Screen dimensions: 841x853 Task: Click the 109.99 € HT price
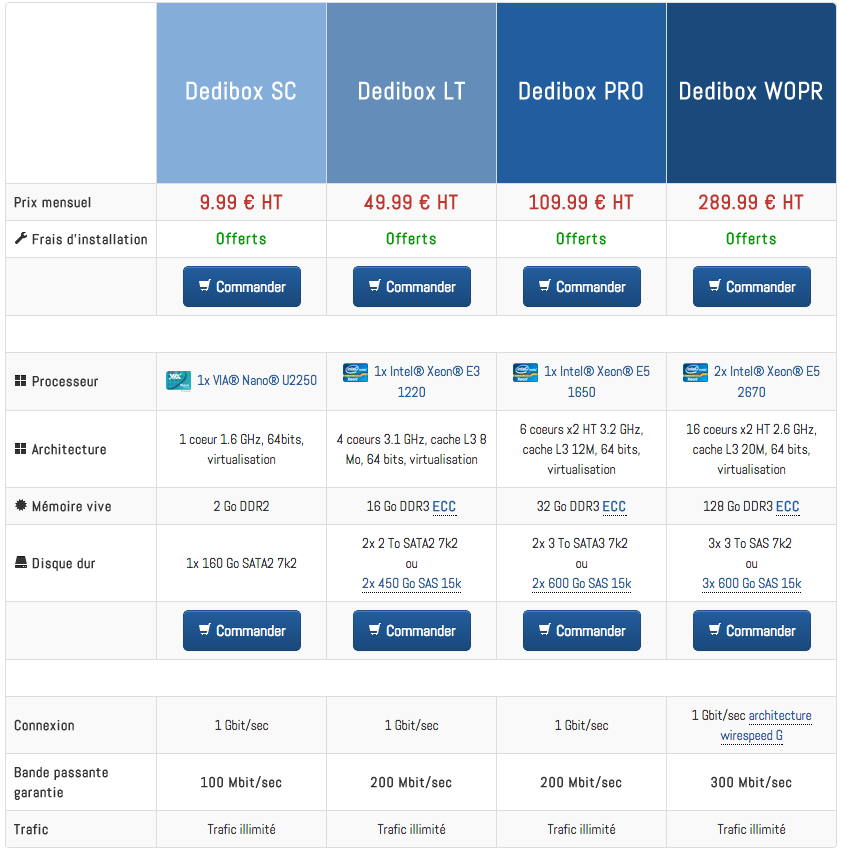[x=581, y=202]
